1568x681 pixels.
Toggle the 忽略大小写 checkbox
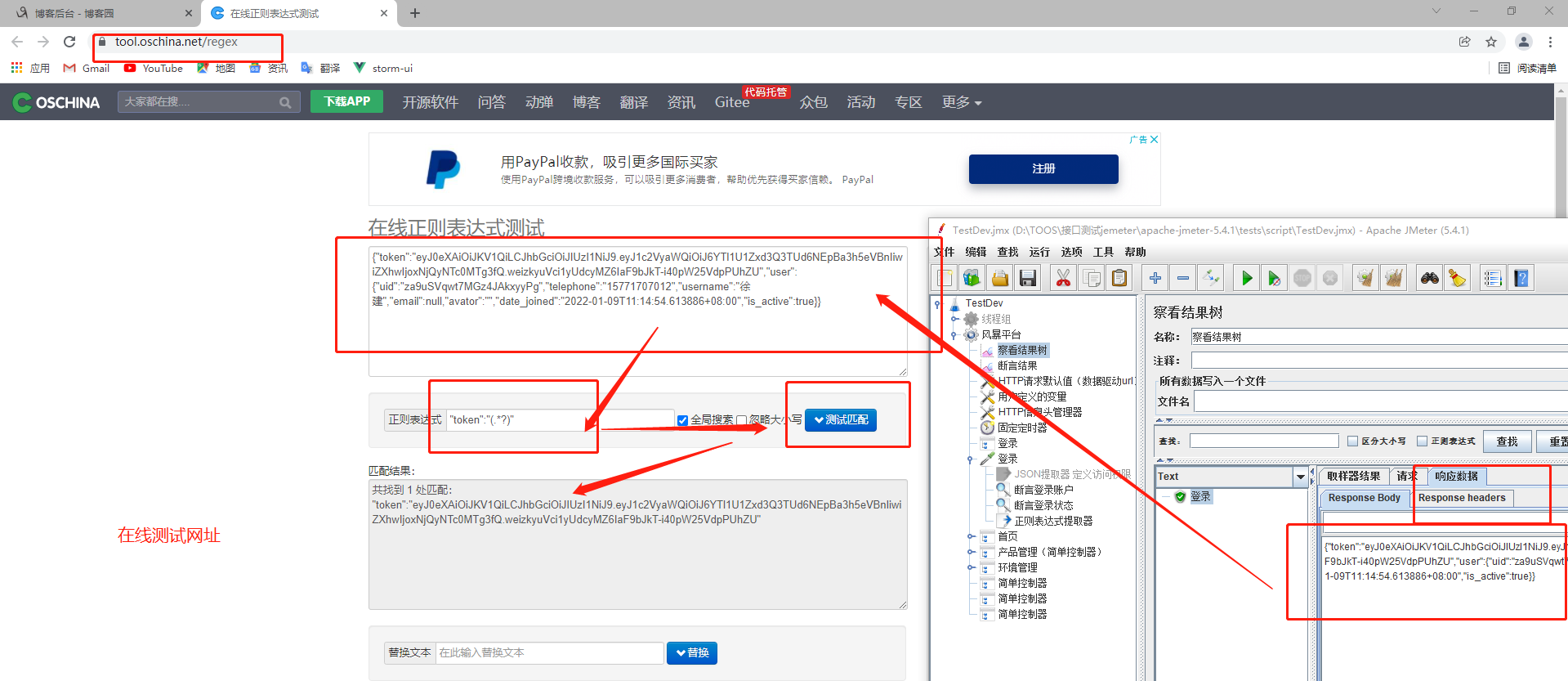point(742,420)
